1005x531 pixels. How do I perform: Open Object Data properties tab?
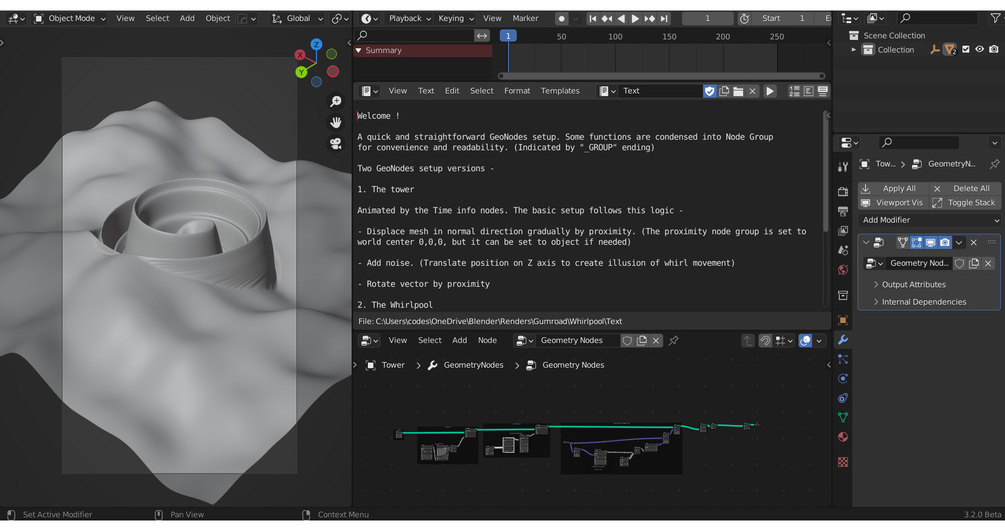coord(843,417)
